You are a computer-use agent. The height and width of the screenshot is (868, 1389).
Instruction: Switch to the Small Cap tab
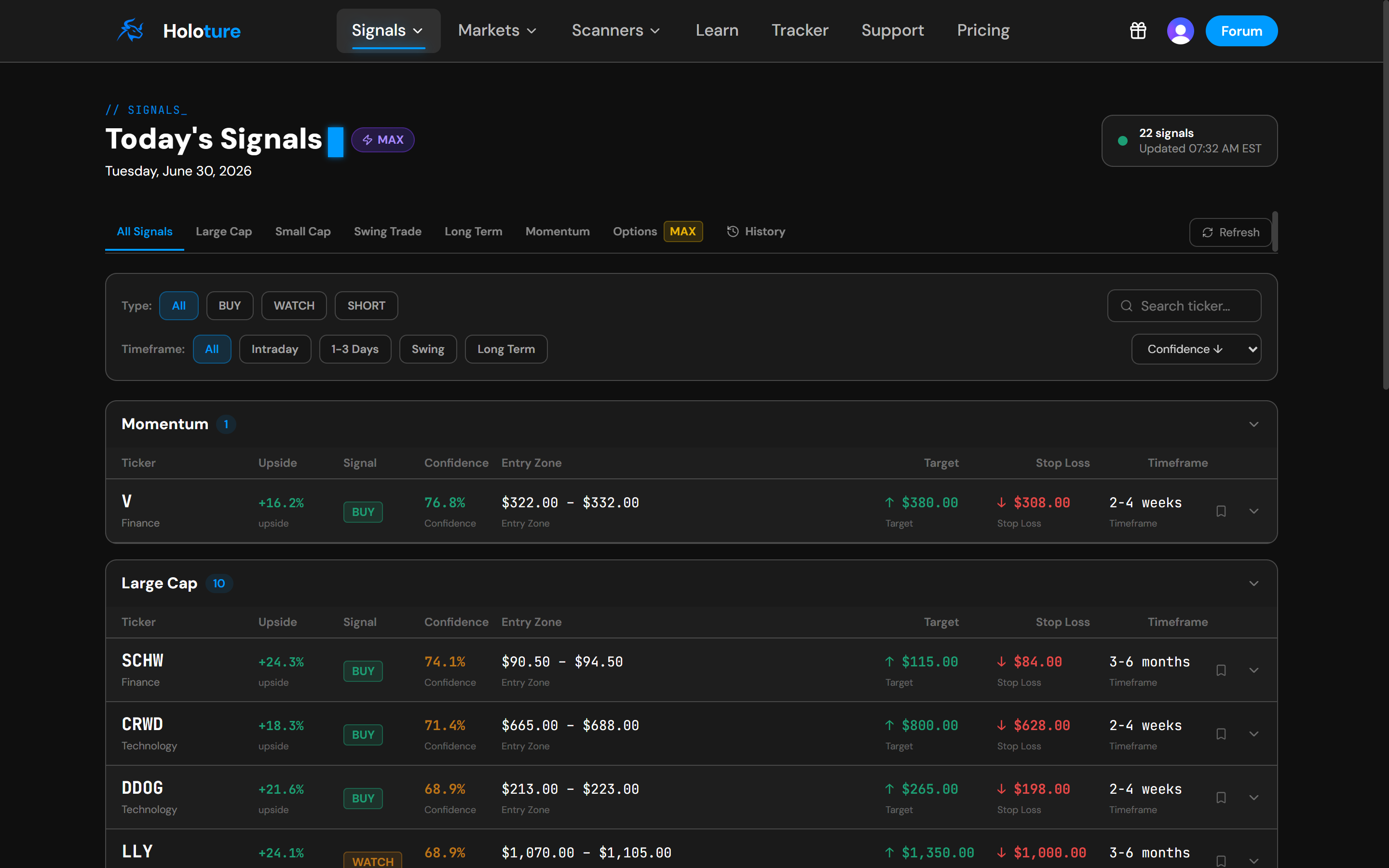click(x=302, y=231)
